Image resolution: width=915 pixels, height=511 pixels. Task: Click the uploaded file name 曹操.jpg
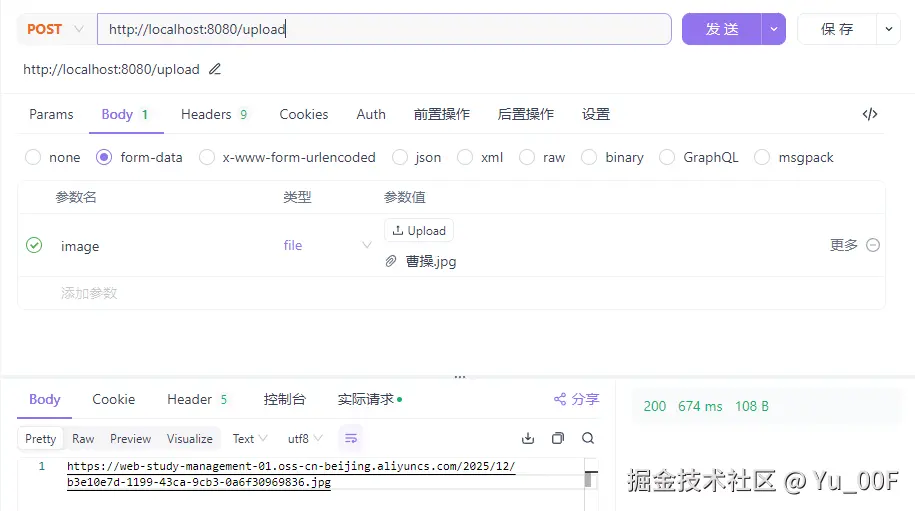pyautogui.click(x=431, y=261)
